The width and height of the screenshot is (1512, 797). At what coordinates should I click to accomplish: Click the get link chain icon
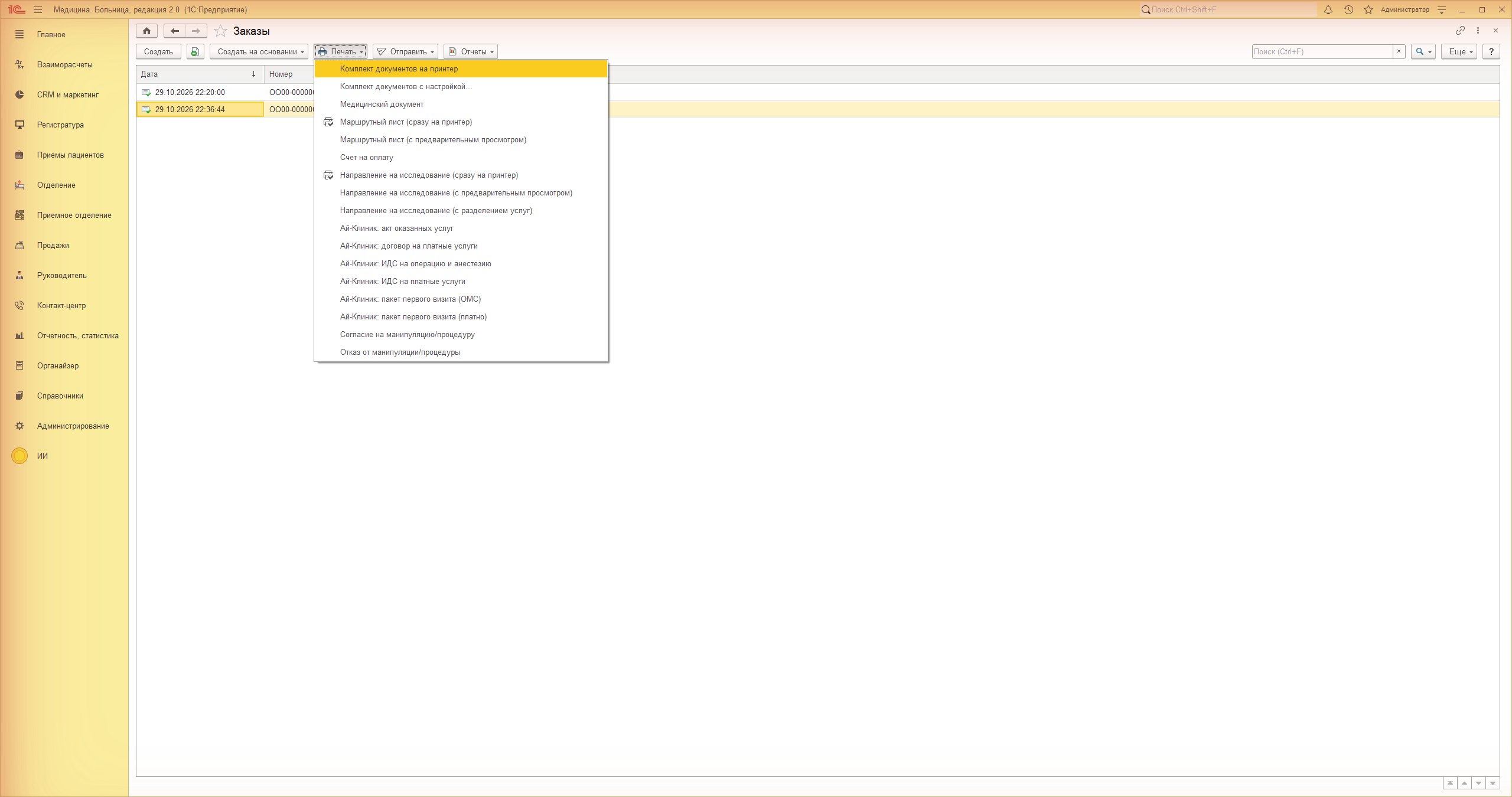1460,31
